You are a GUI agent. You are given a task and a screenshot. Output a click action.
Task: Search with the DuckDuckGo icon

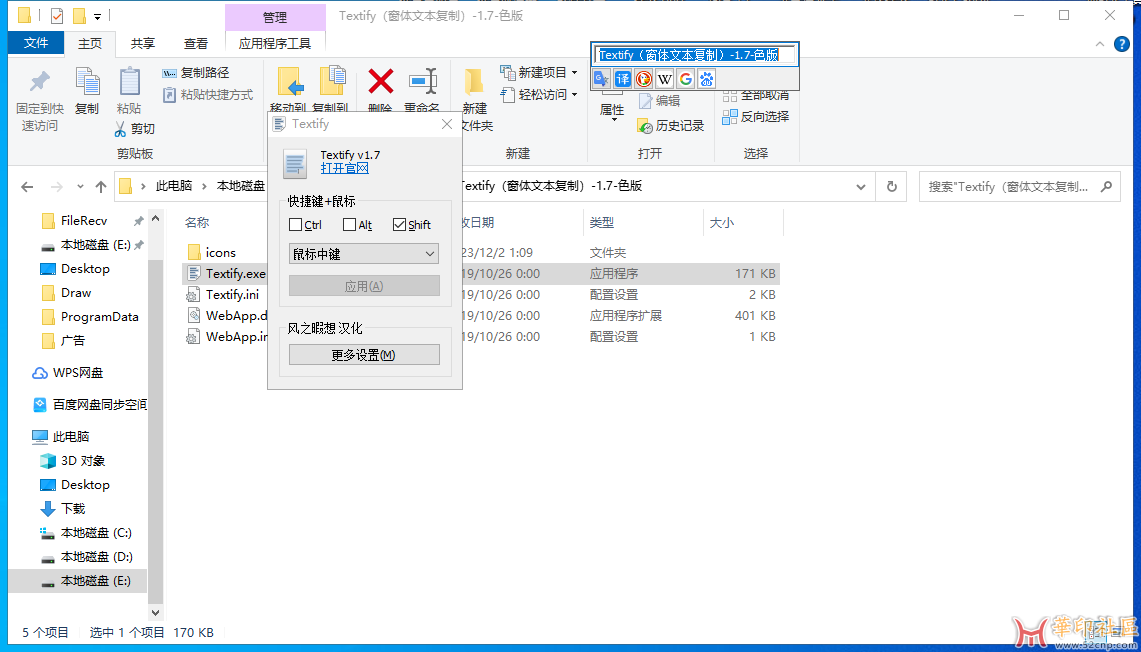[643, 79]
